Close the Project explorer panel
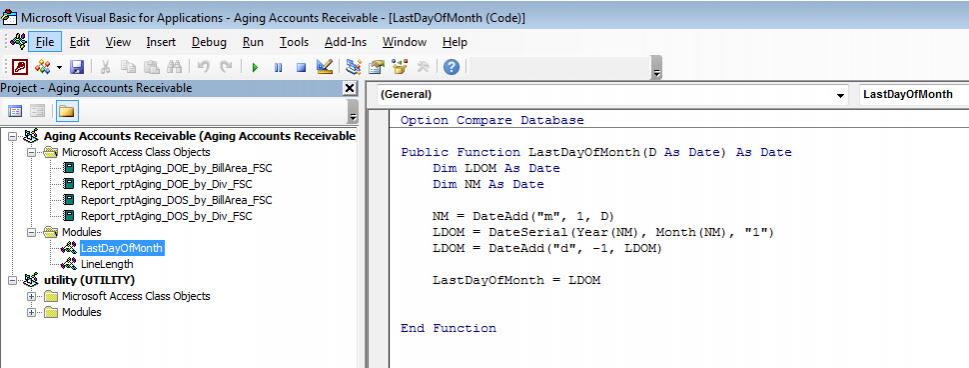Screen dimensions: 969x368 coord(350,88)
